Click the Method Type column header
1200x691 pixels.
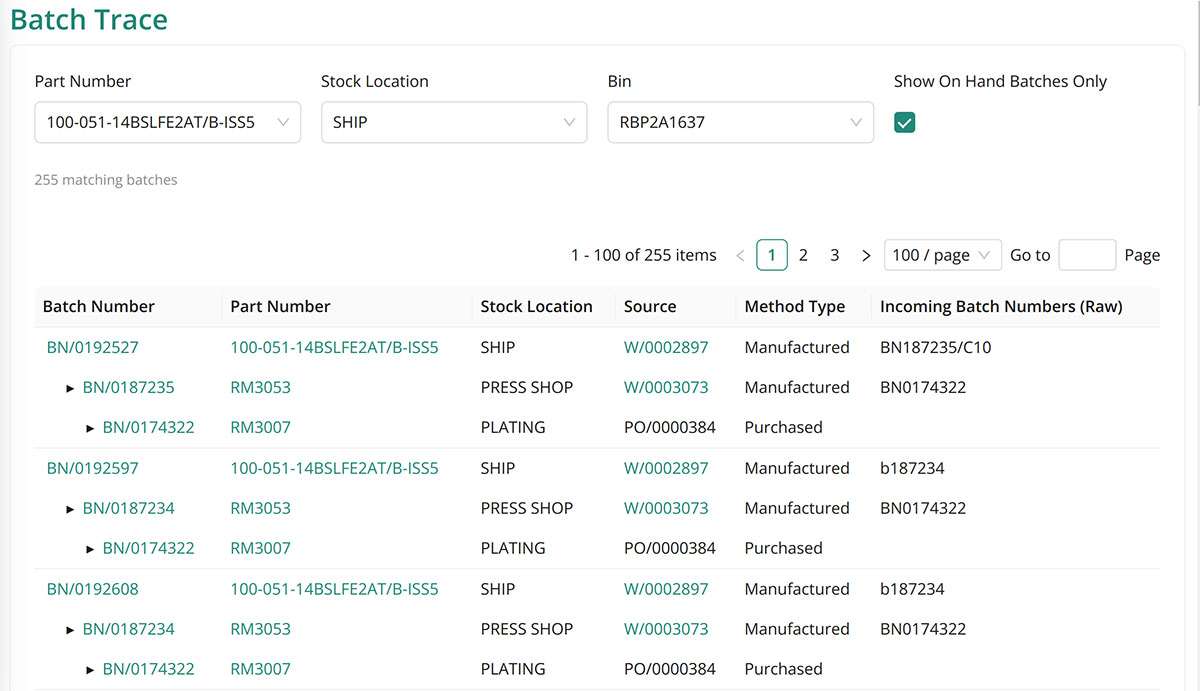point(794,307)
